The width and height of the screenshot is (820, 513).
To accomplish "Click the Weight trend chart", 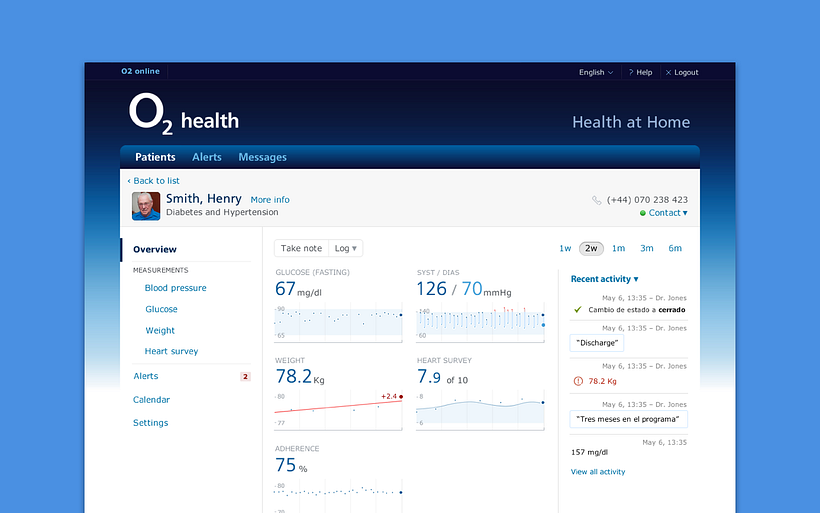I will pyautogui.click(x=338, y=411).
